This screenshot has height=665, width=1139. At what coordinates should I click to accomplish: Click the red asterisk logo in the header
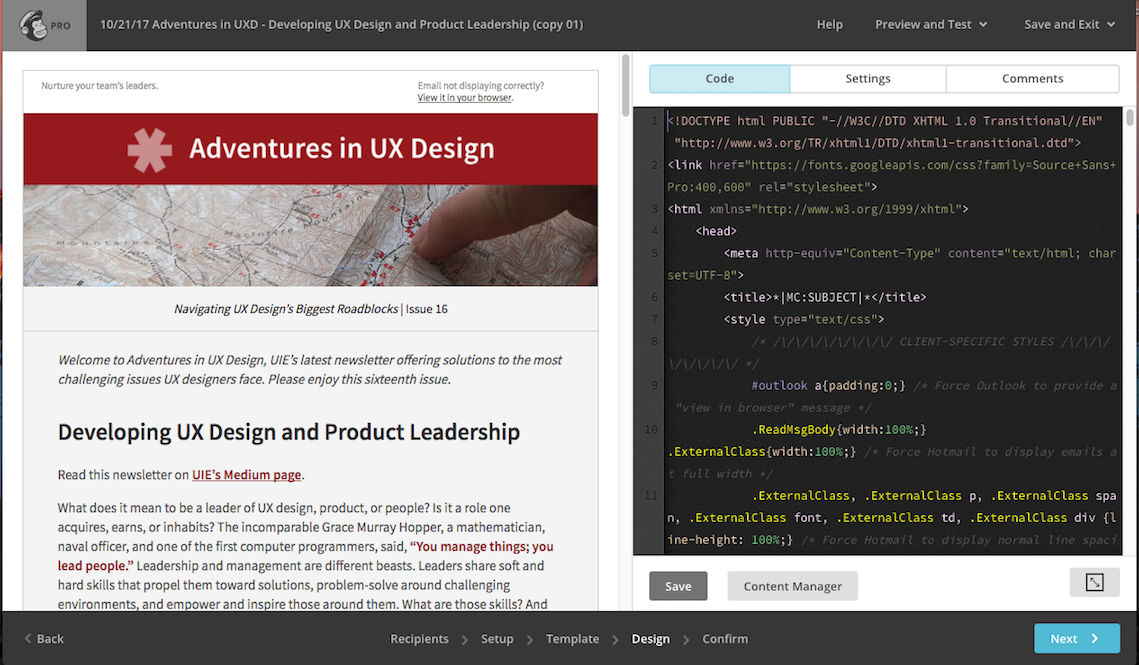click(x=150, y=150)
